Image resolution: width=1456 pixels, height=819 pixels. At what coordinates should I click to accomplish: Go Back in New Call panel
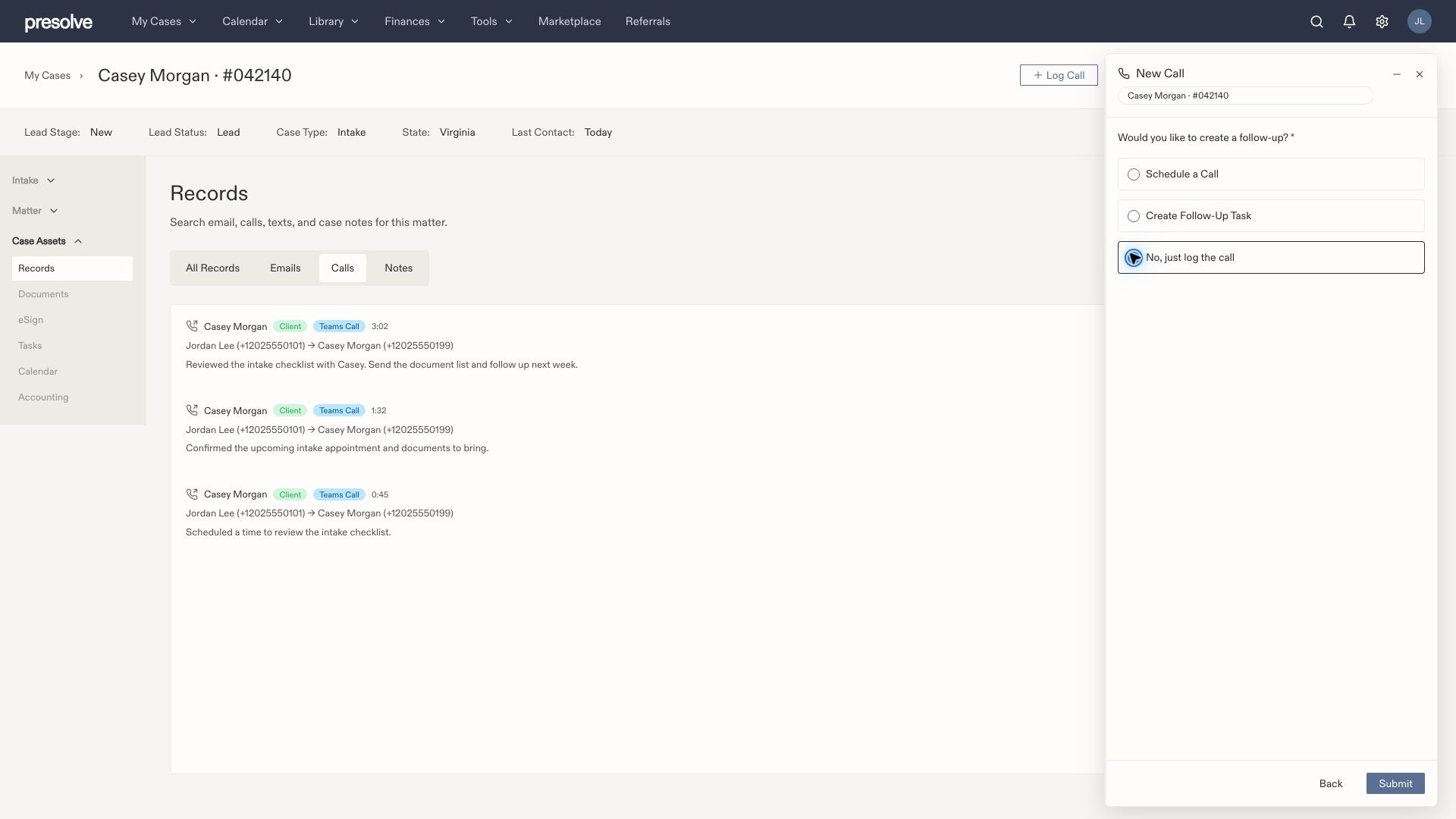pyautogui.click(x=1331, y=783)
